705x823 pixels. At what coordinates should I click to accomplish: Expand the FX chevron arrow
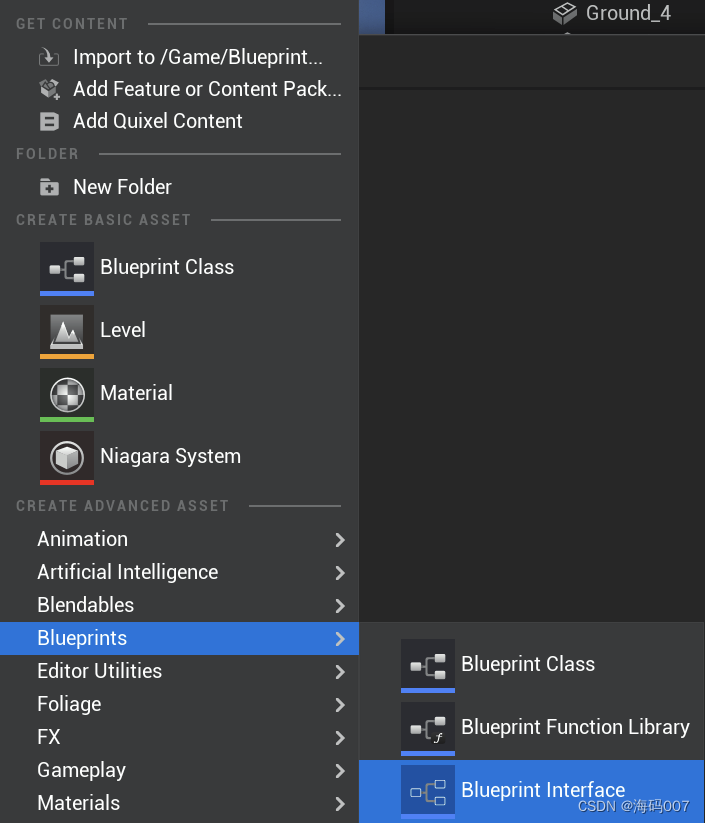click(340, 738)
